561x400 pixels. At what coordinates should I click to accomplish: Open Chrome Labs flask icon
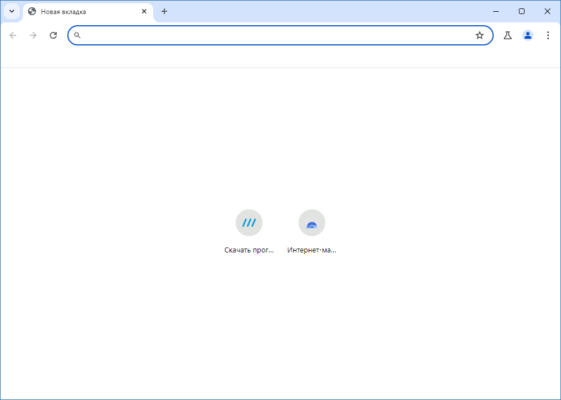pos(507,35)
